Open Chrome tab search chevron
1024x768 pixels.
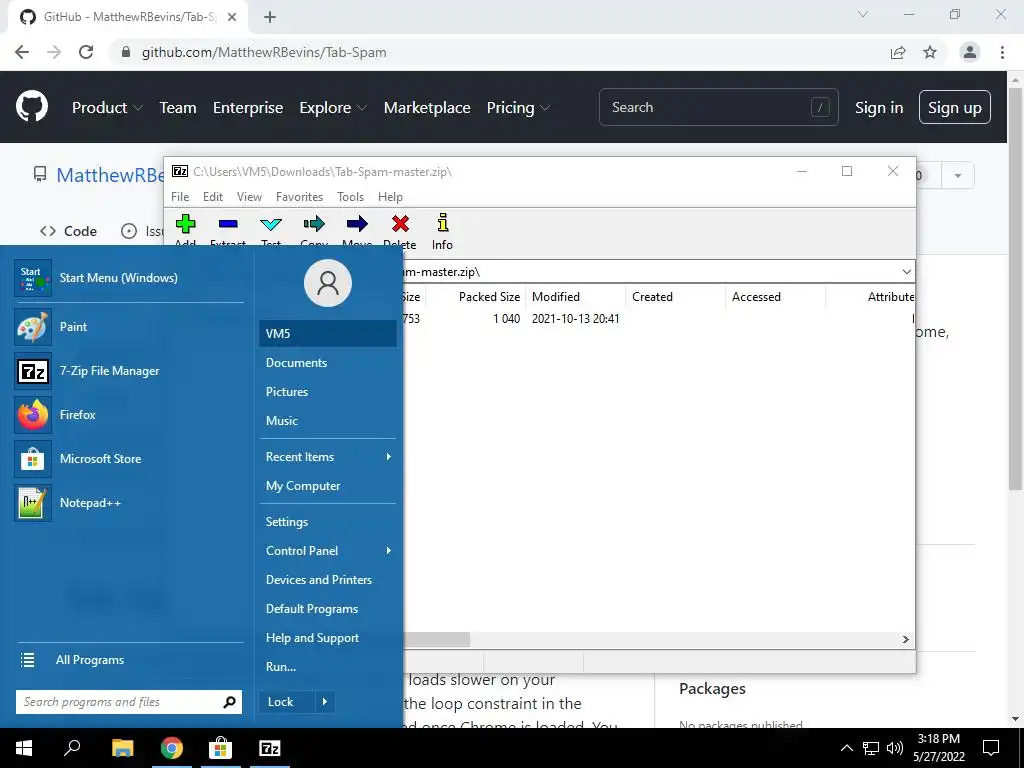coord(863,14)
